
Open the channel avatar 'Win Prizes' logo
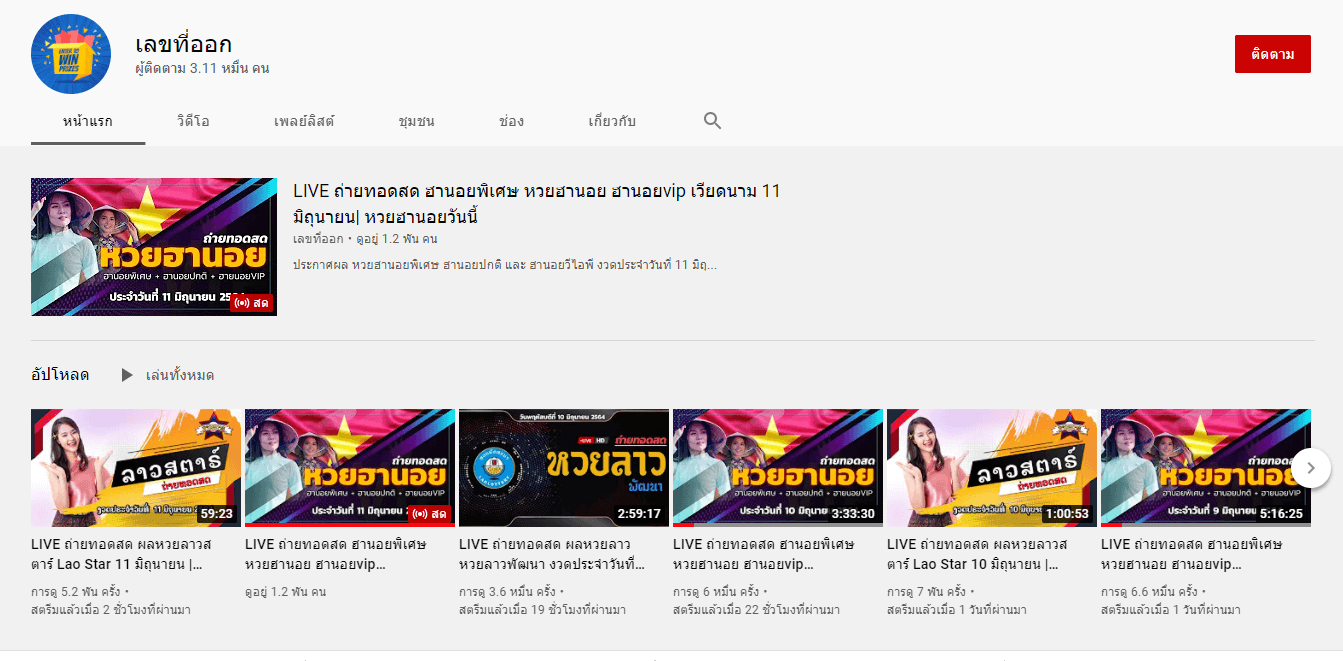[x=71, y=54]
